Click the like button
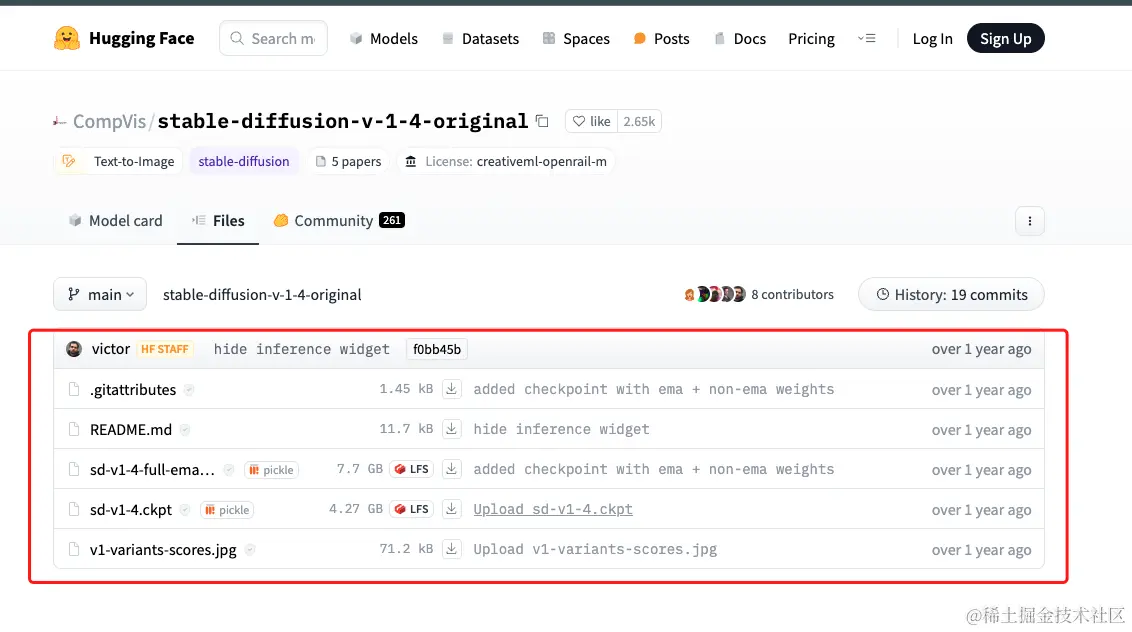This screenshot has width=1132, height=632. 591,121
